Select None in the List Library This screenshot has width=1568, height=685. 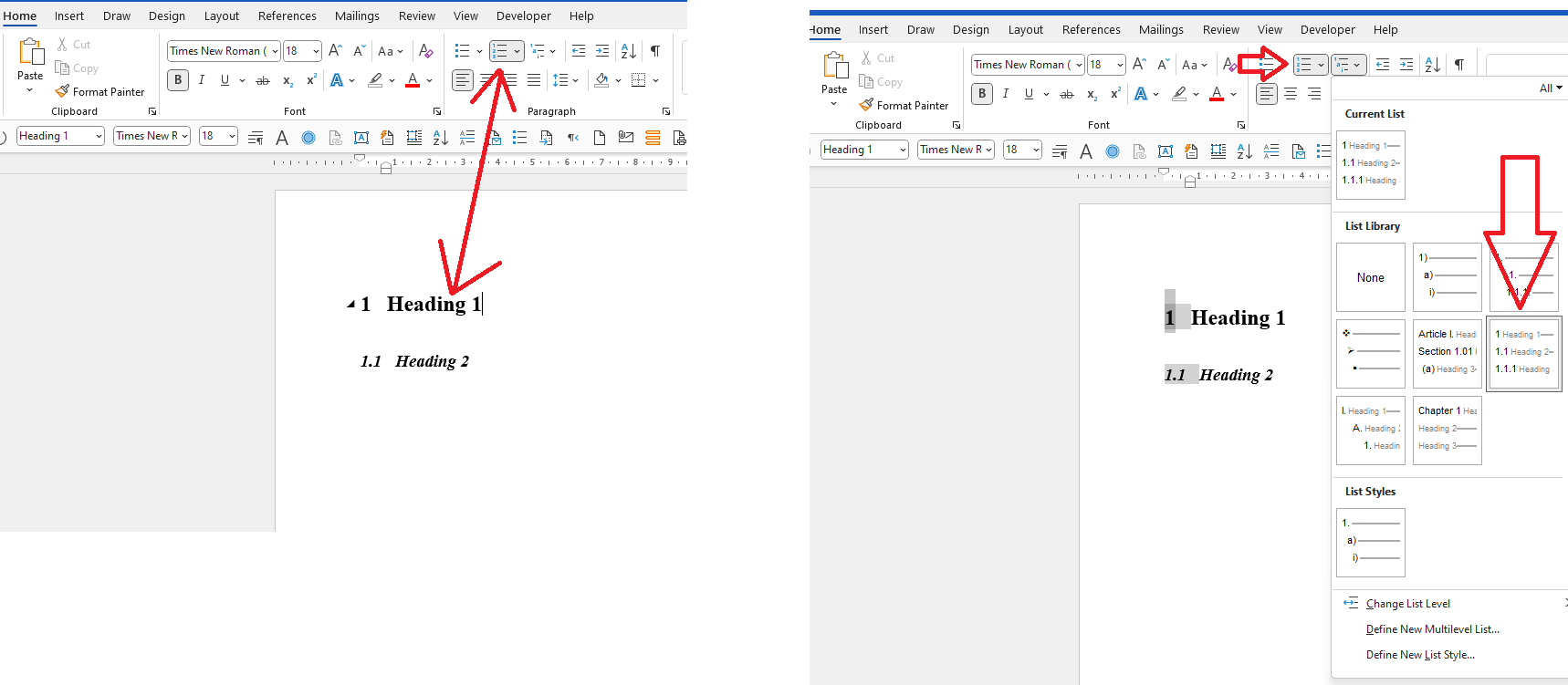click(x=1371, y=277)
